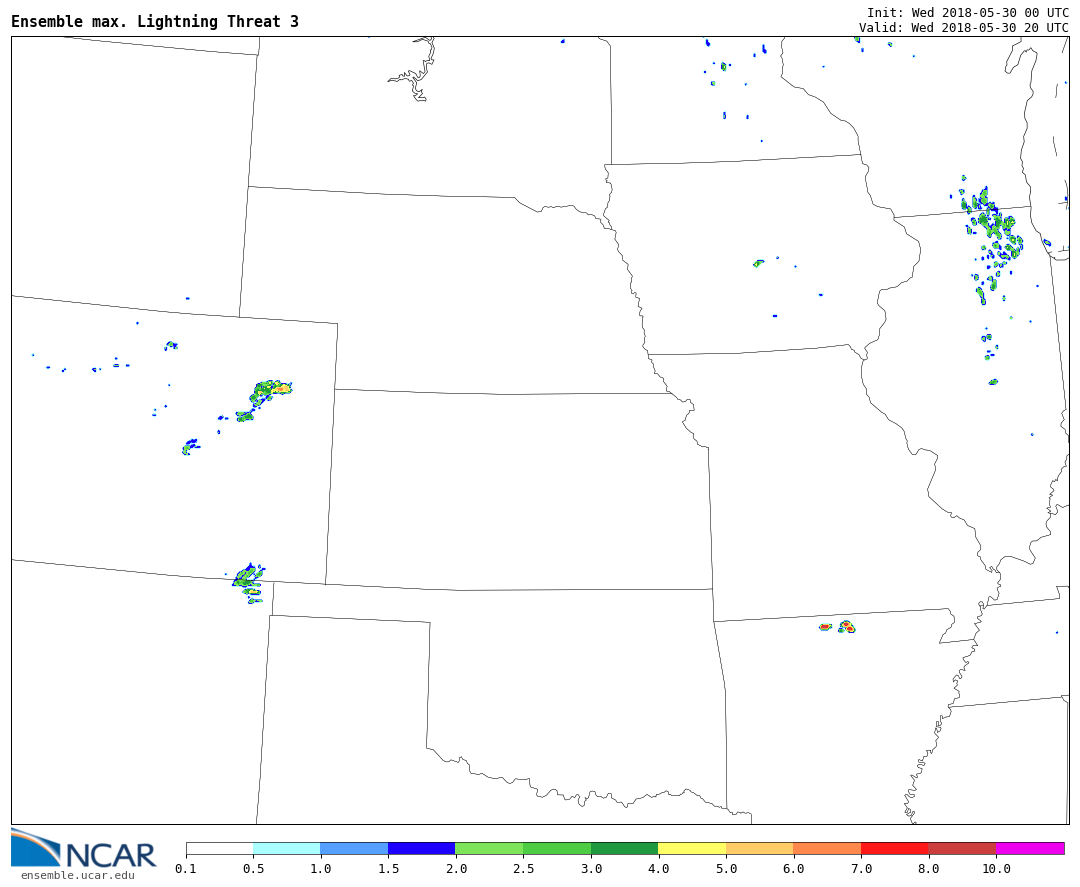Select the Valid time text line
Viewport: 1080px width, 887px height.
click(x=963, y=27)
